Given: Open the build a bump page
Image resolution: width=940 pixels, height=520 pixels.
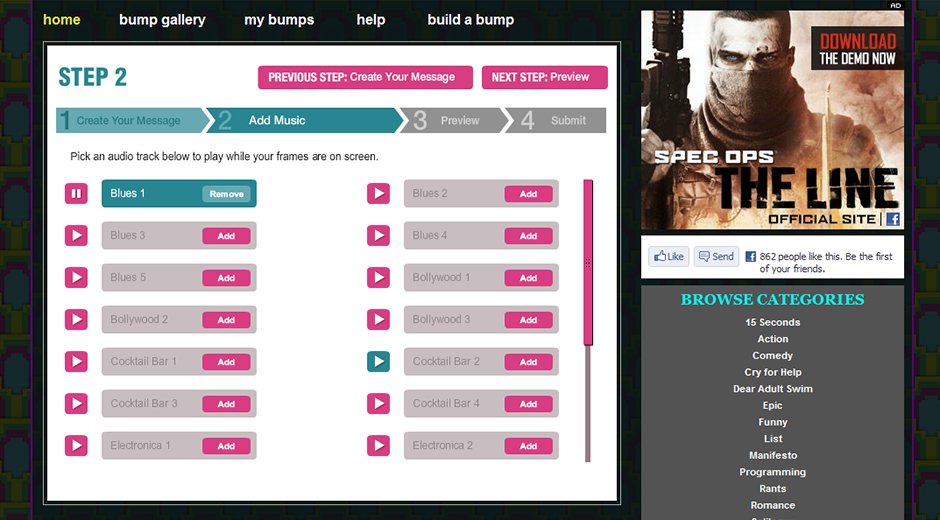Looking at the screenshot, I should tap(470, 20).
